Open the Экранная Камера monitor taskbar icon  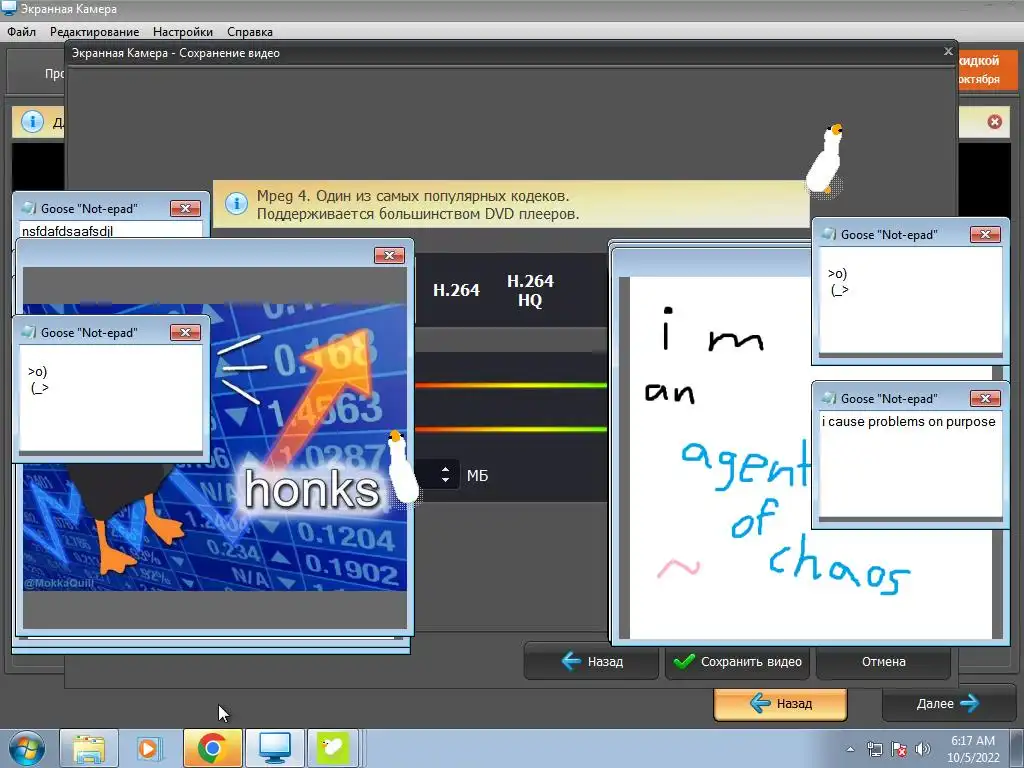pos(274,748)
